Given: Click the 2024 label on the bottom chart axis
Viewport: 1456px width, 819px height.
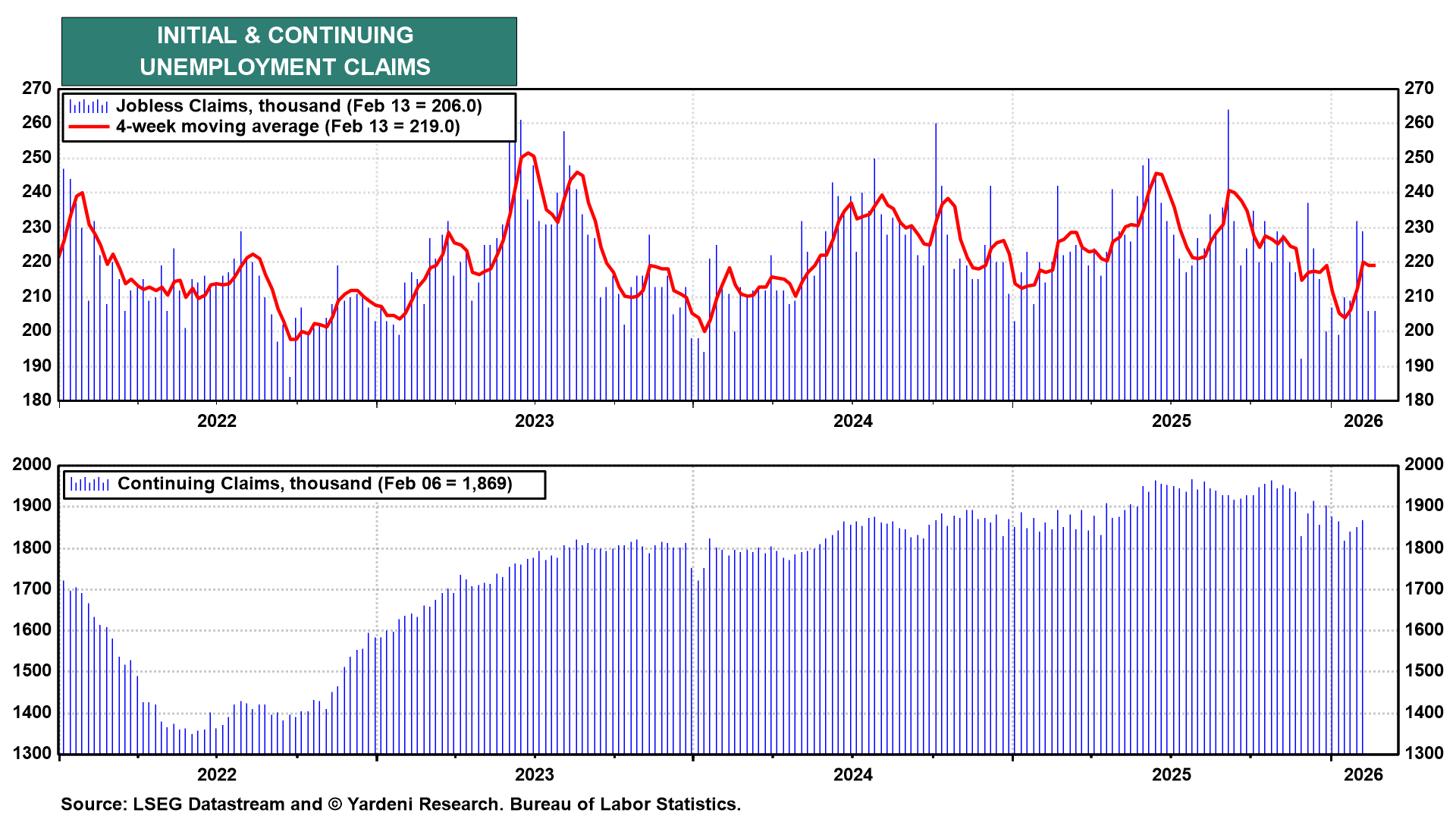Looking at the screenshot, I should pyautogui.click(x=853, y=775).
